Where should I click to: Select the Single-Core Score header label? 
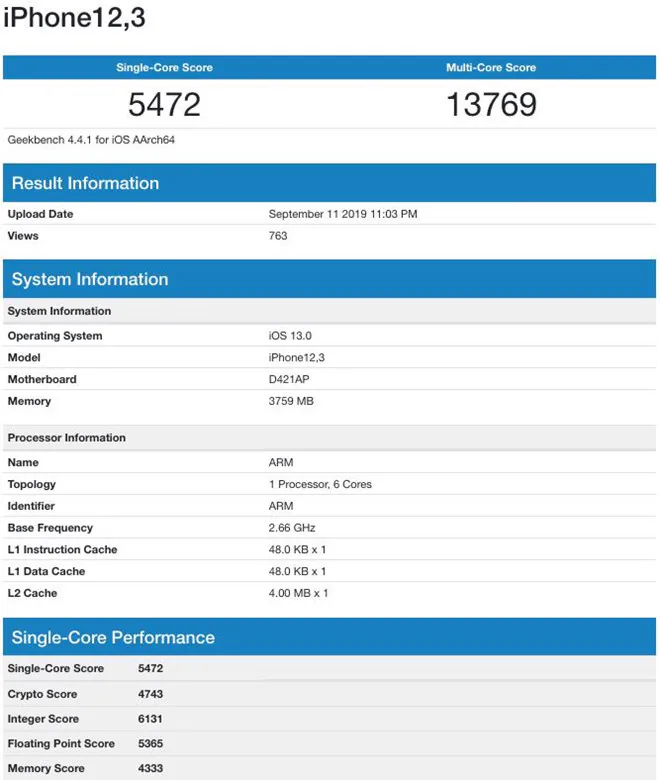(x=164, y=68)
